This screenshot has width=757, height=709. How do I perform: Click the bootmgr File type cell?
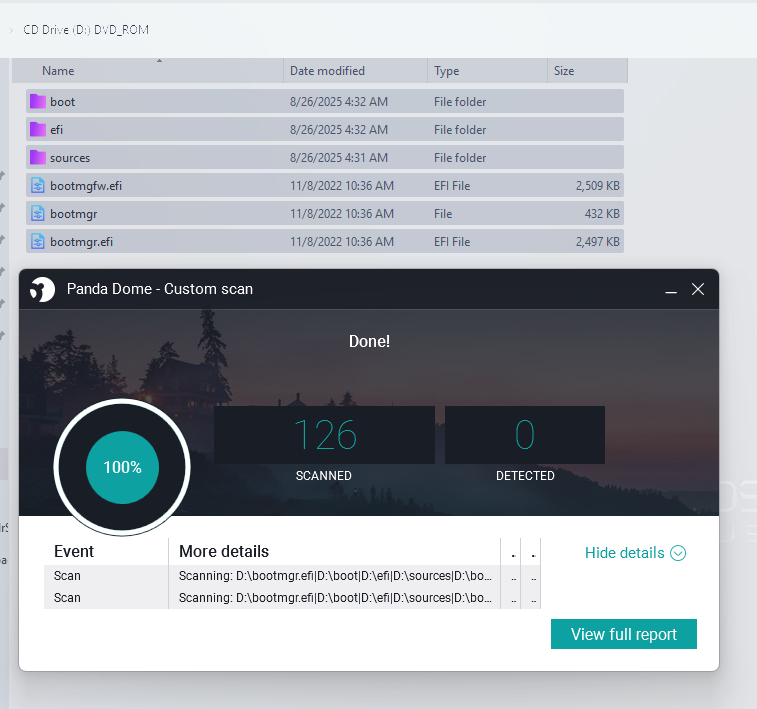point(443,214)
